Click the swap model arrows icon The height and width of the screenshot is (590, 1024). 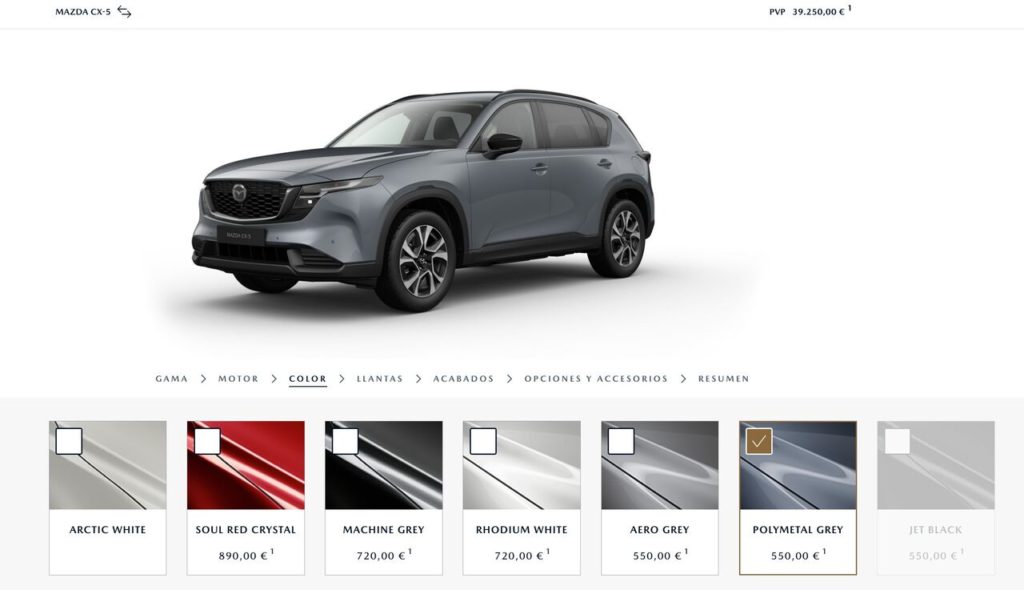[124, 12]
